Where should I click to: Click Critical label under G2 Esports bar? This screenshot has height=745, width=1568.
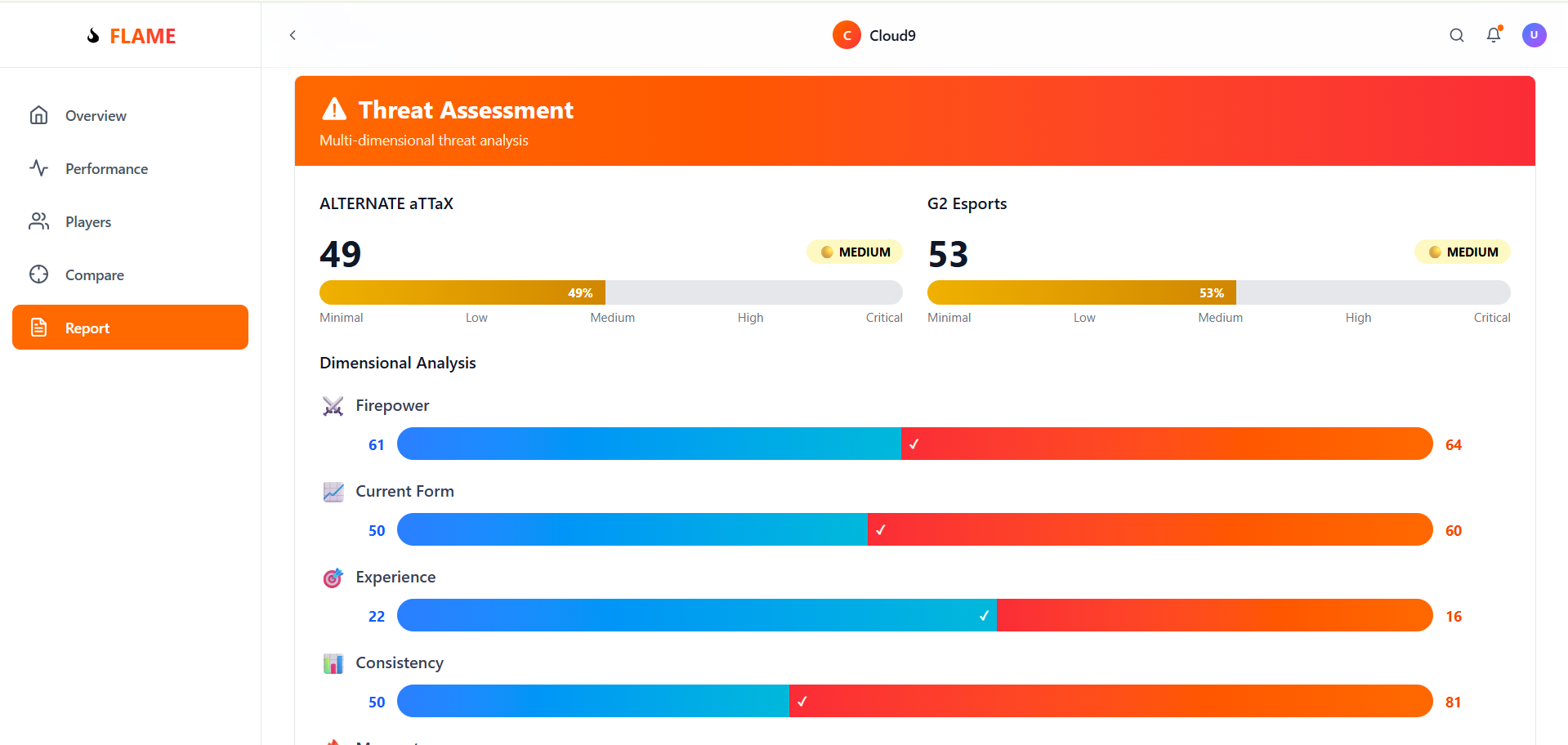pos(1492,318)
